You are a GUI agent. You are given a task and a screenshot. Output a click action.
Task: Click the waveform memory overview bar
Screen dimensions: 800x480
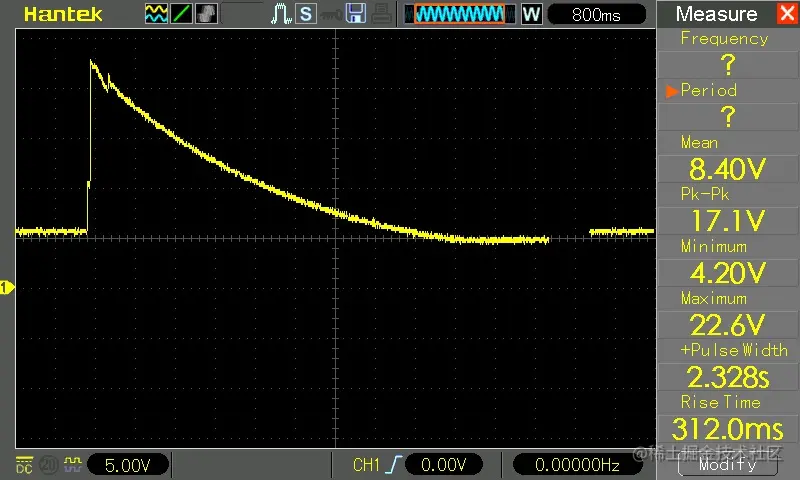pyautogui.click(x=459, y=14)
